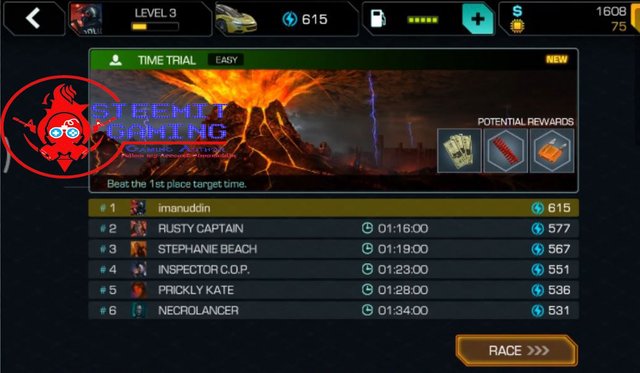Tap the fuel pump icon
The width and height of the screenshot is (640, 373).
[x=378, y=19]
